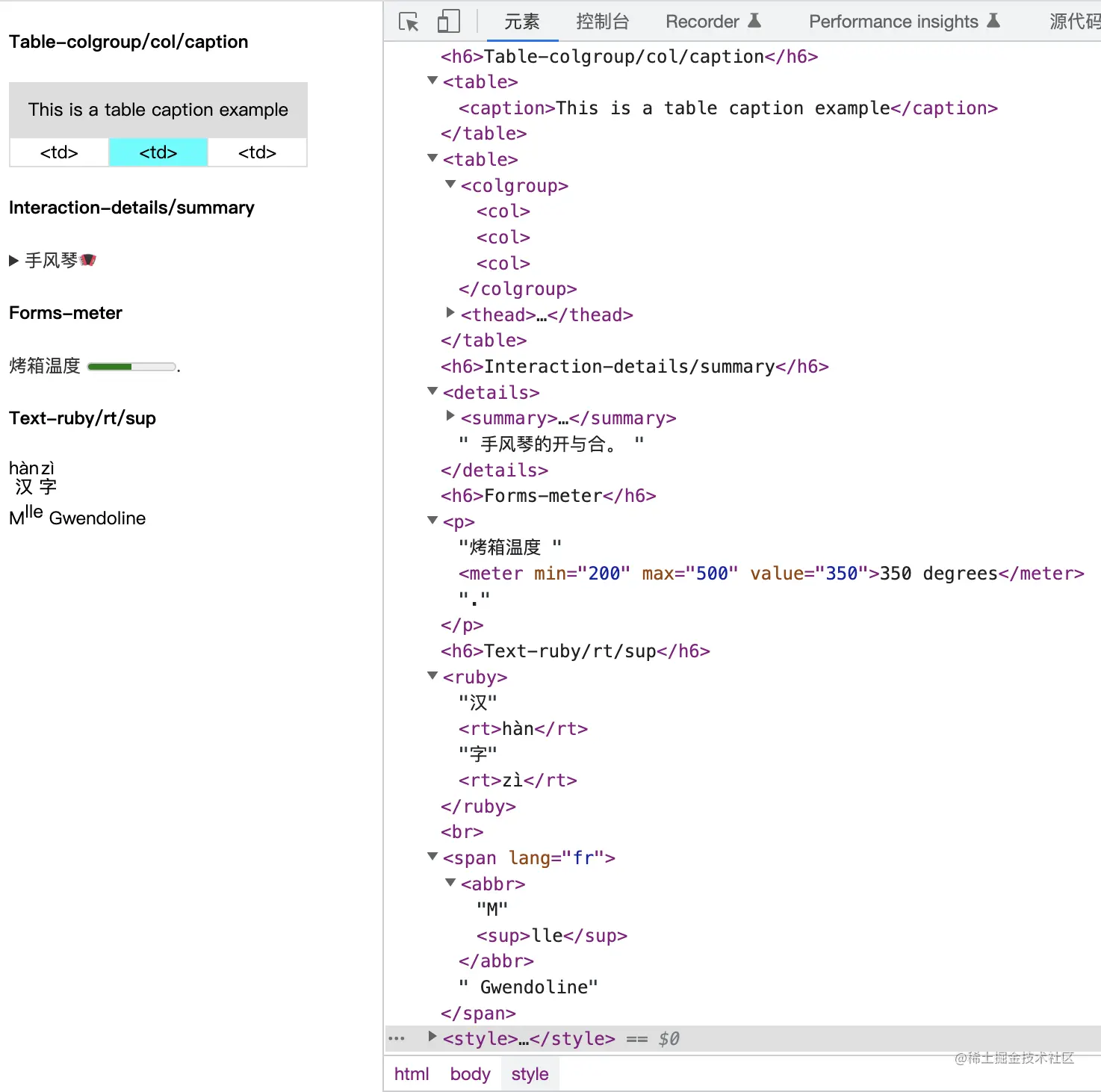Viewport: 1101px width, 1092px height.
Task: Select the meter element line in DOM
Action: (772, 574)
